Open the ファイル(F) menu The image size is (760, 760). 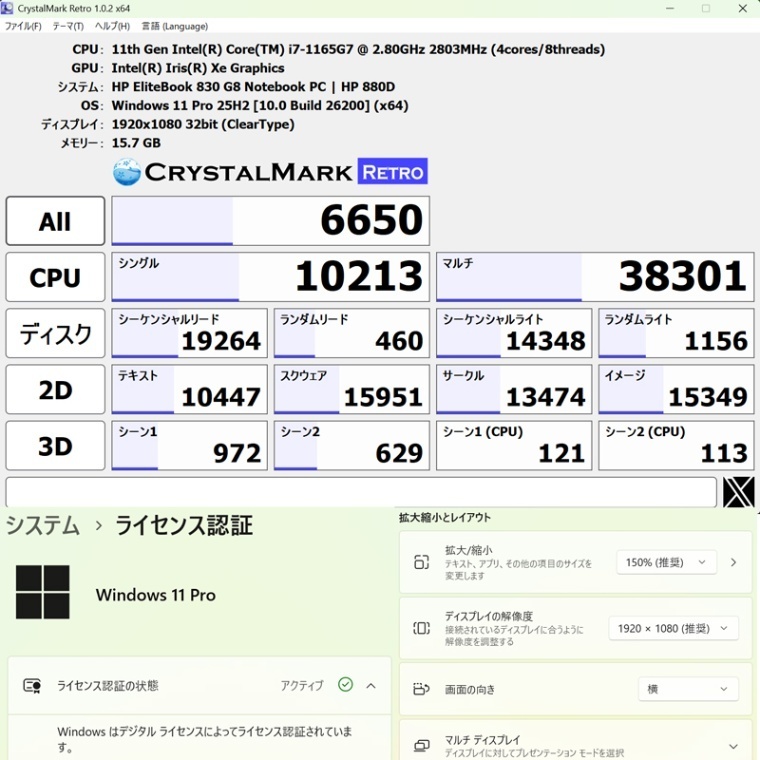[x=23, y=26]
